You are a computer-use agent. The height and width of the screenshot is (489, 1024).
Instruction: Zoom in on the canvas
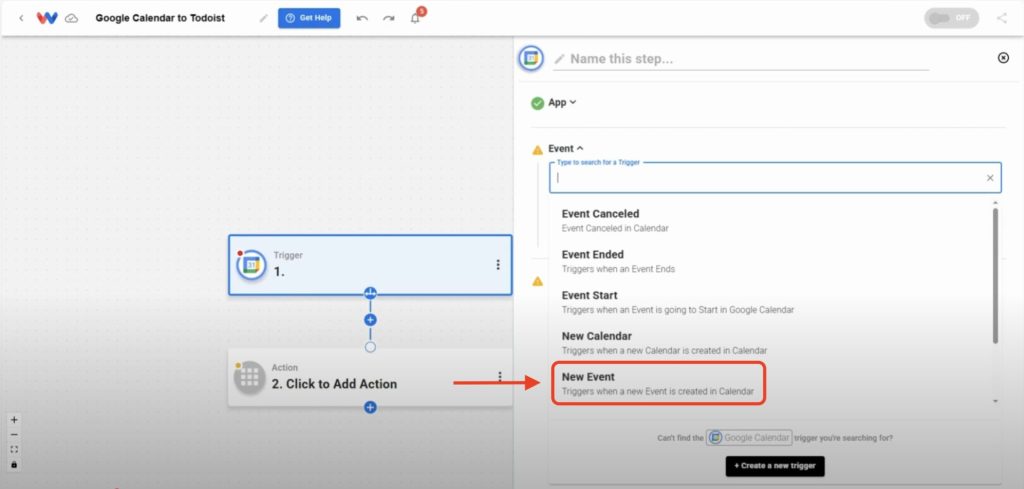coord(14,420)
